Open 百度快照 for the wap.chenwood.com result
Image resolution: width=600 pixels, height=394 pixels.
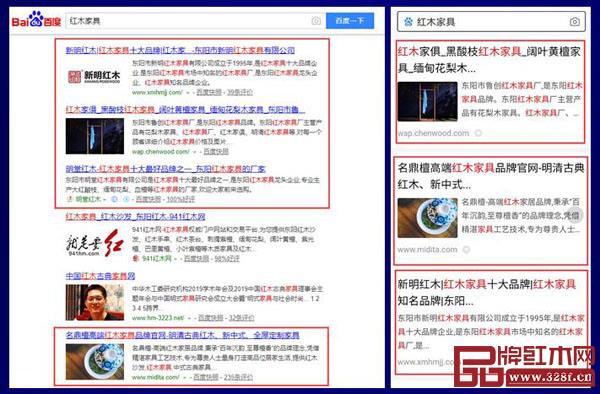point(216,151)
